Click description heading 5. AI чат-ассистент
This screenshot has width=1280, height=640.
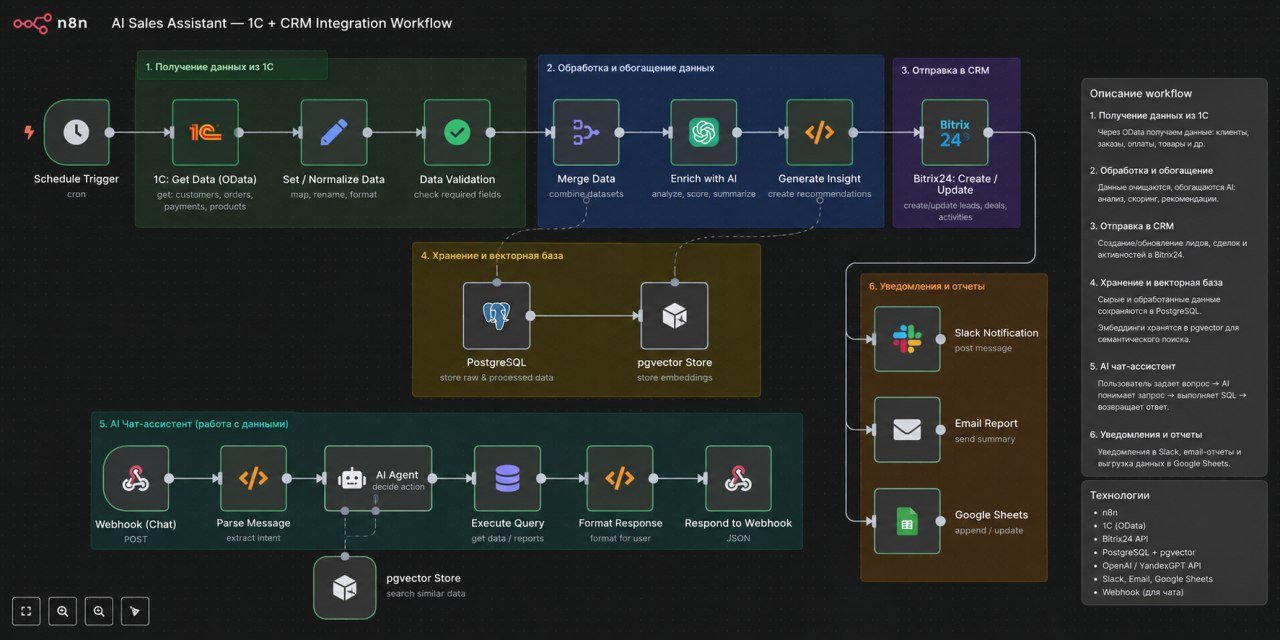[x=1132, y=366]
